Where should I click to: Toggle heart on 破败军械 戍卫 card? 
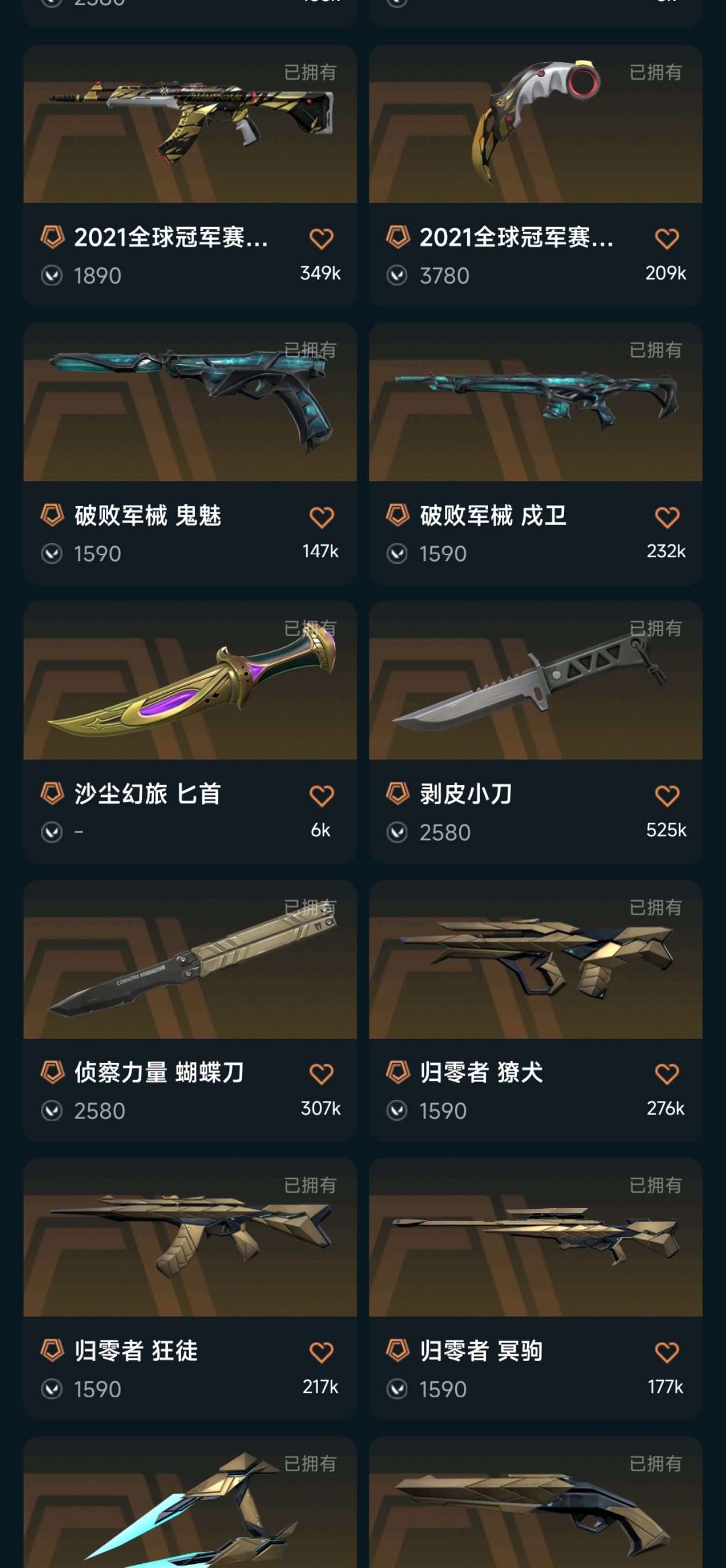[667, 518]
